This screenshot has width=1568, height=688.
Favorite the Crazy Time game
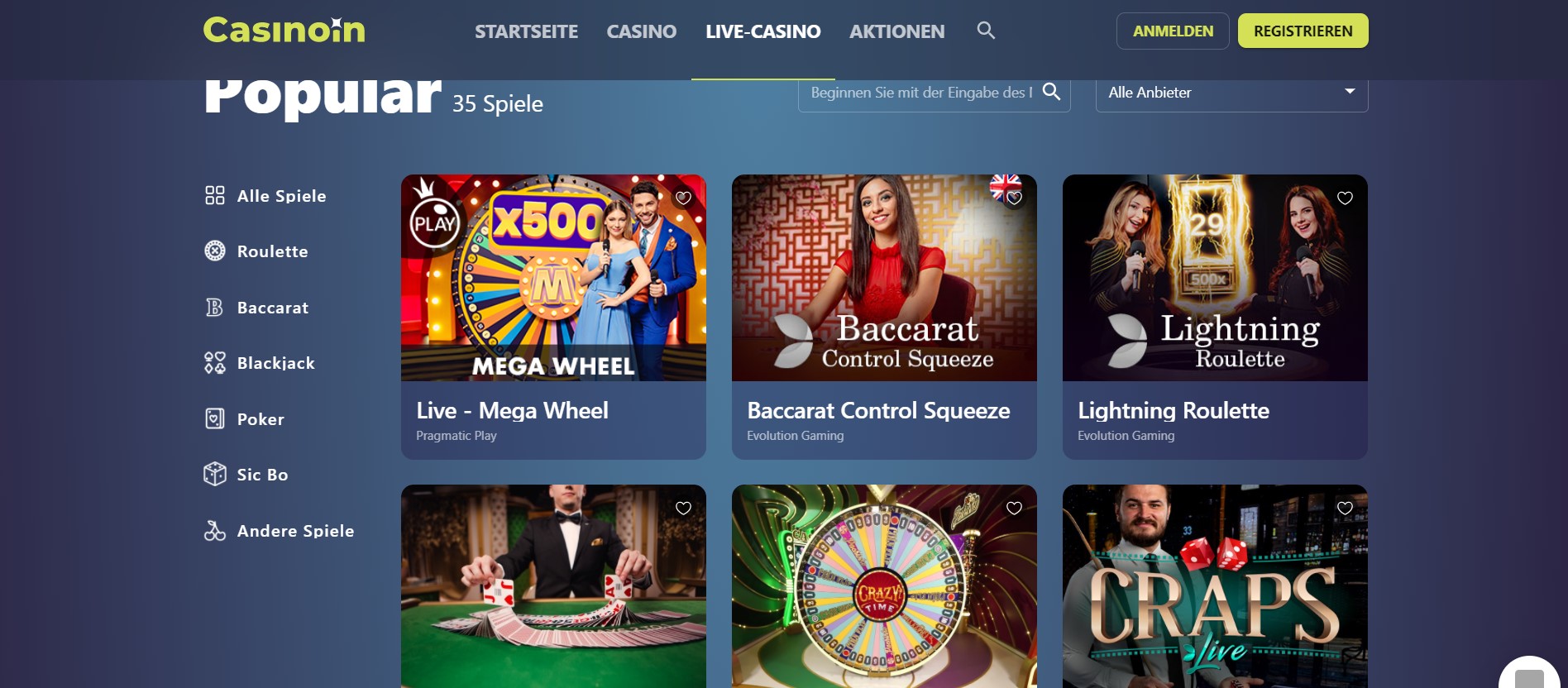(1014, 508)
